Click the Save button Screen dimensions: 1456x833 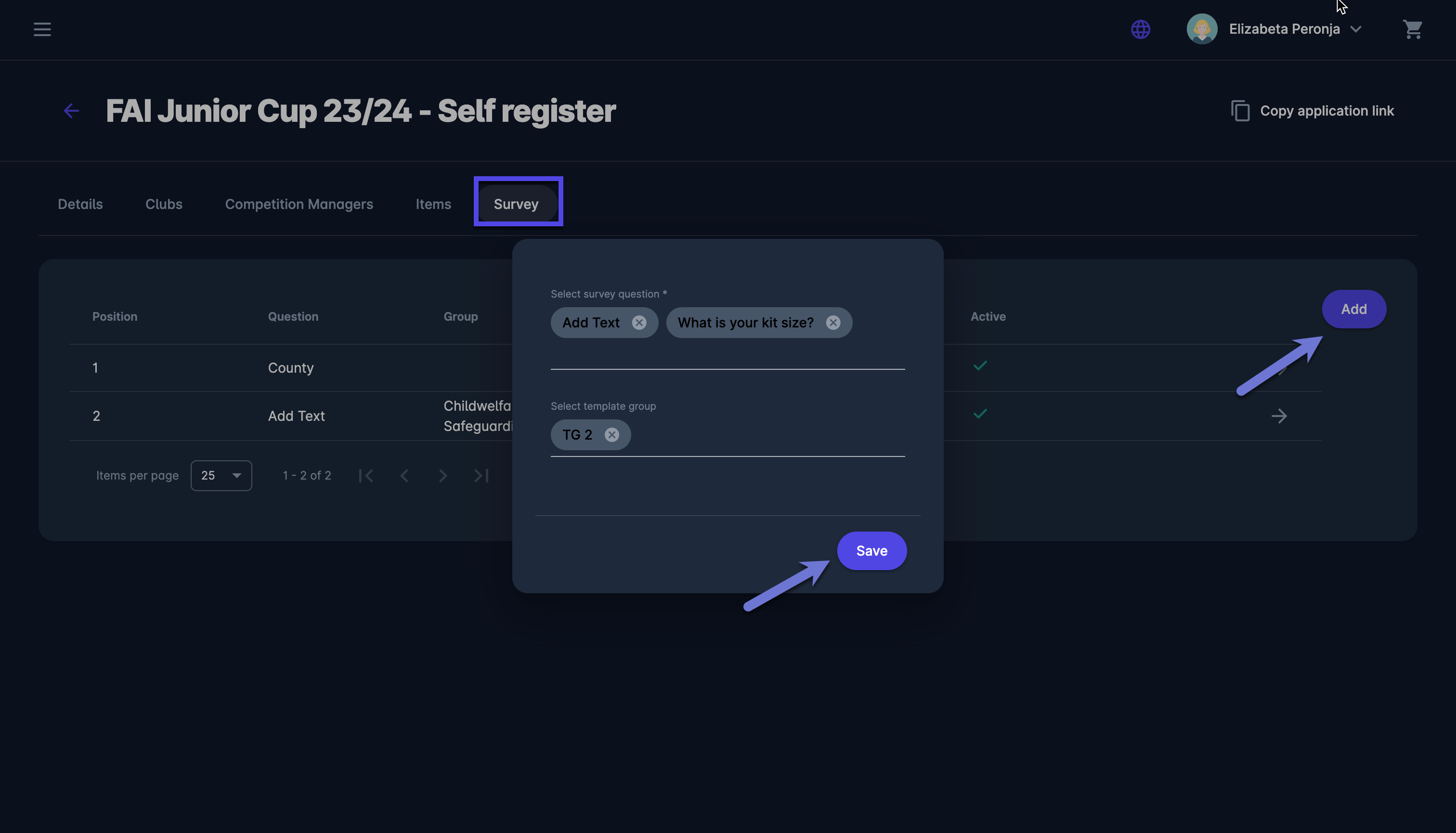coord(871,550)
